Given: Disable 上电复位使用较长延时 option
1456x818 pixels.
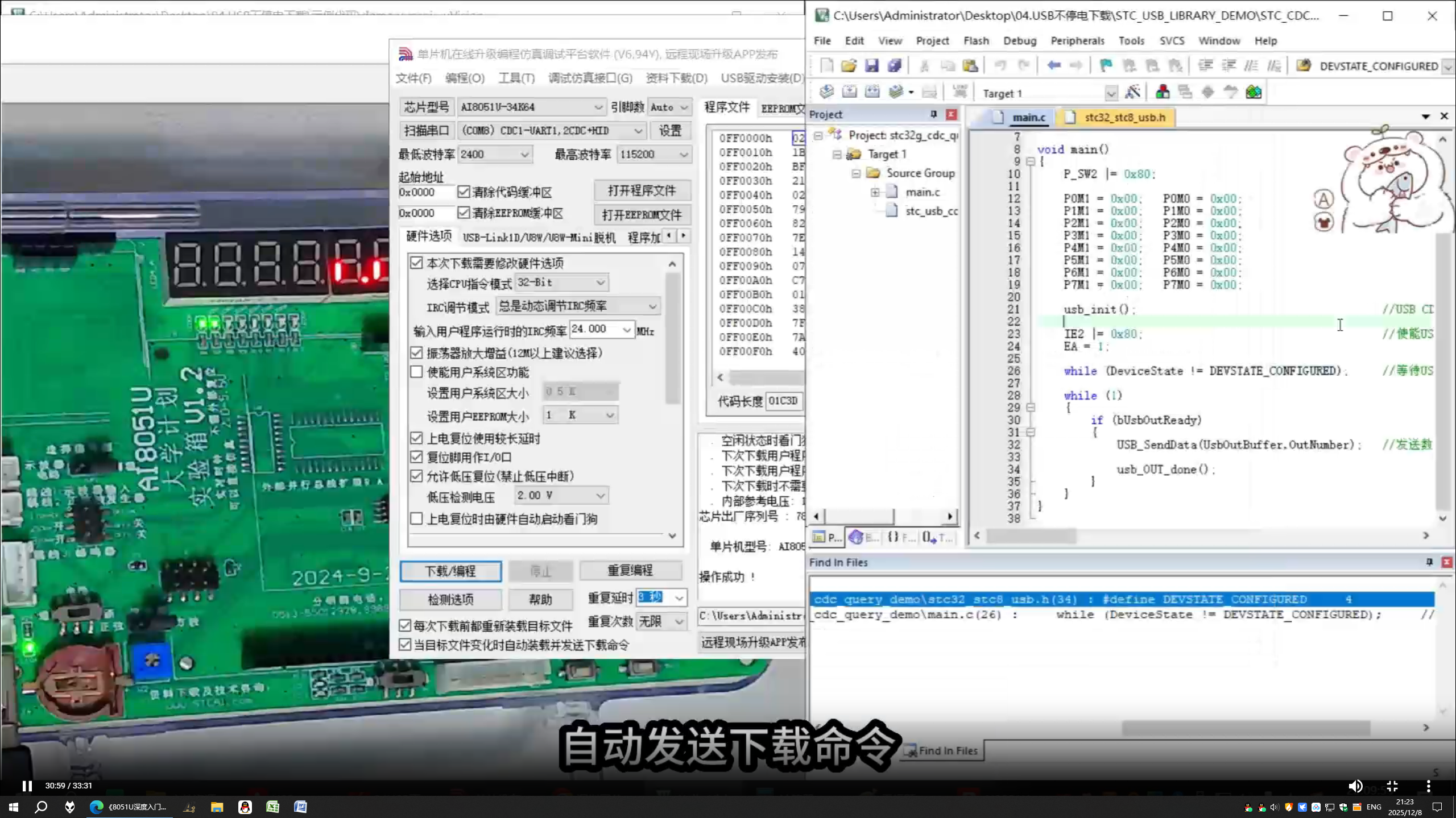Looking at the screenshot, I should [417, 438].
